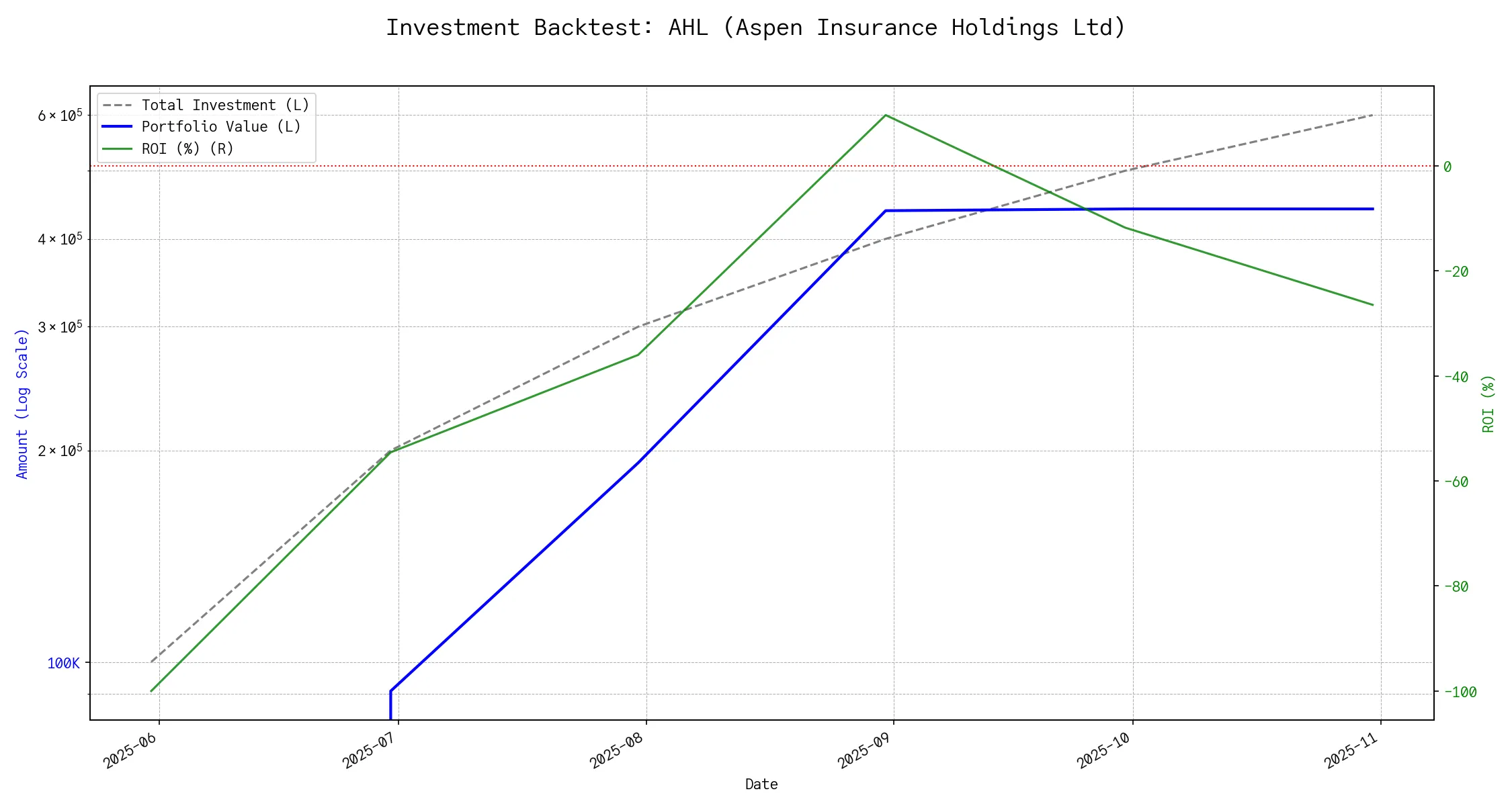Click the ROI (%) legend entry
Screen dimensions: 1512x806
(x=187, y=148)
